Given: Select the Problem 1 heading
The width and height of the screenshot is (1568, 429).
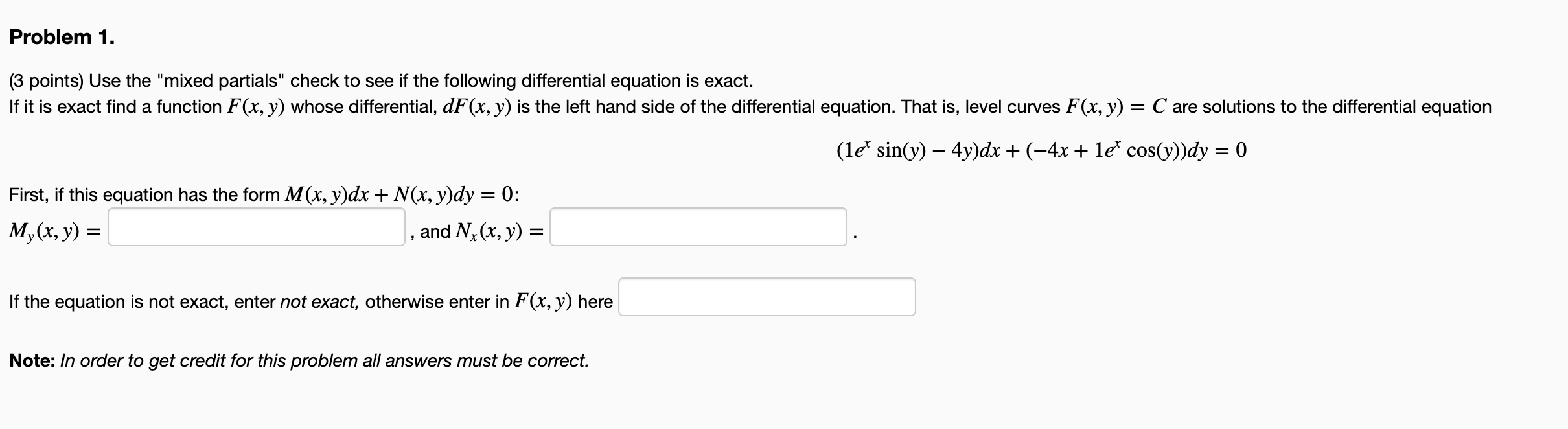Looking at the screenshot, I should pos(62,36).
